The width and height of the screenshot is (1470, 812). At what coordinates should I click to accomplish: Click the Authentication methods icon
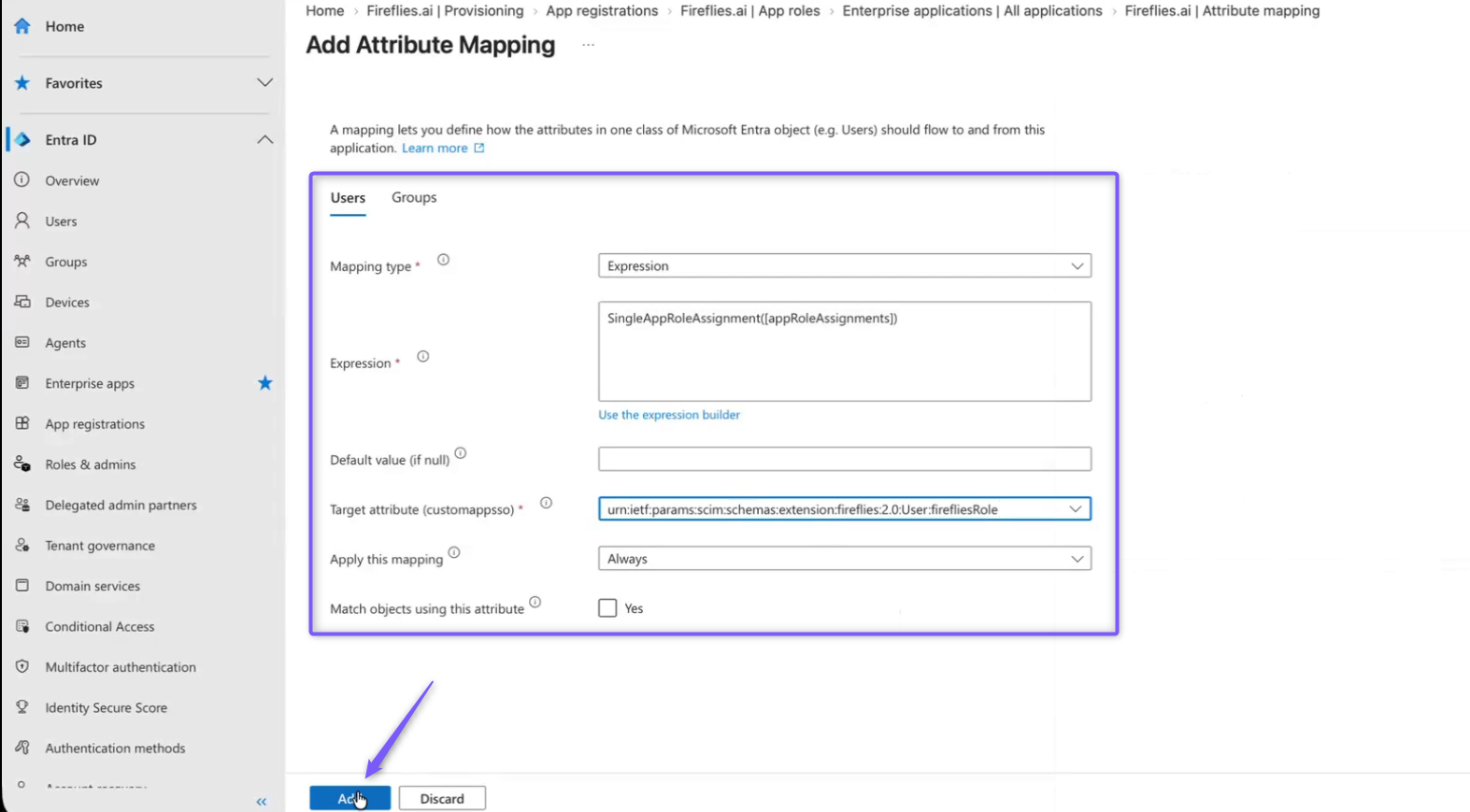point(22,748)
